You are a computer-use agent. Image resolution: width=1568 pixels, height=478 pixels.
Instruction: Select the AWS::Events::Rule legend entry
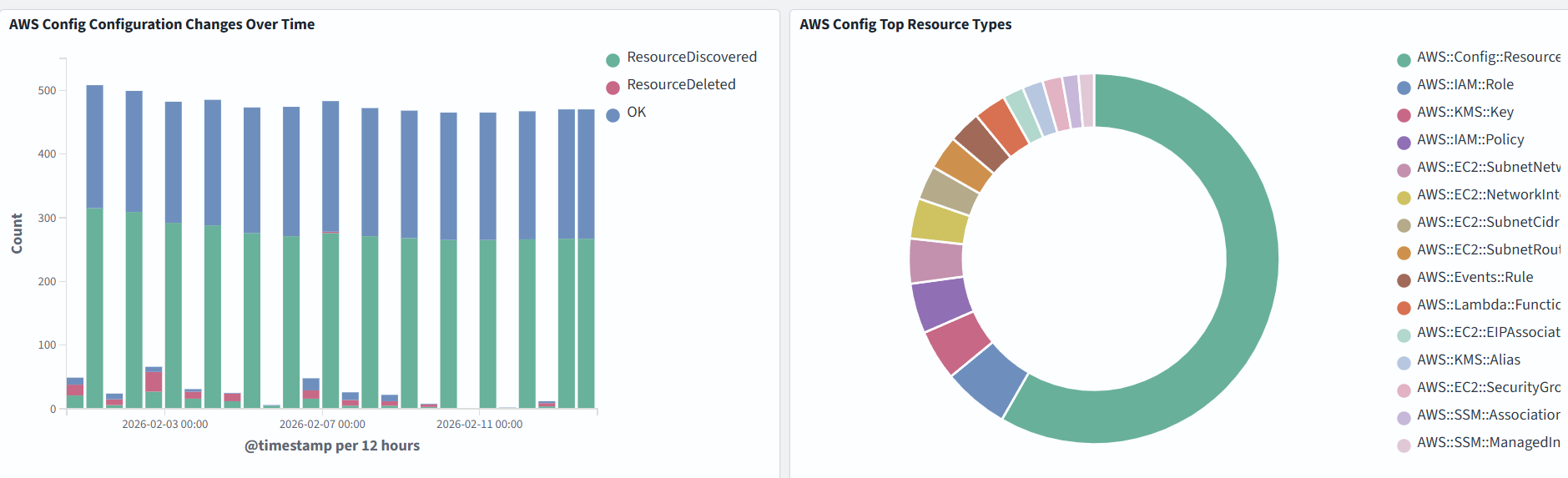(1475, 277)
